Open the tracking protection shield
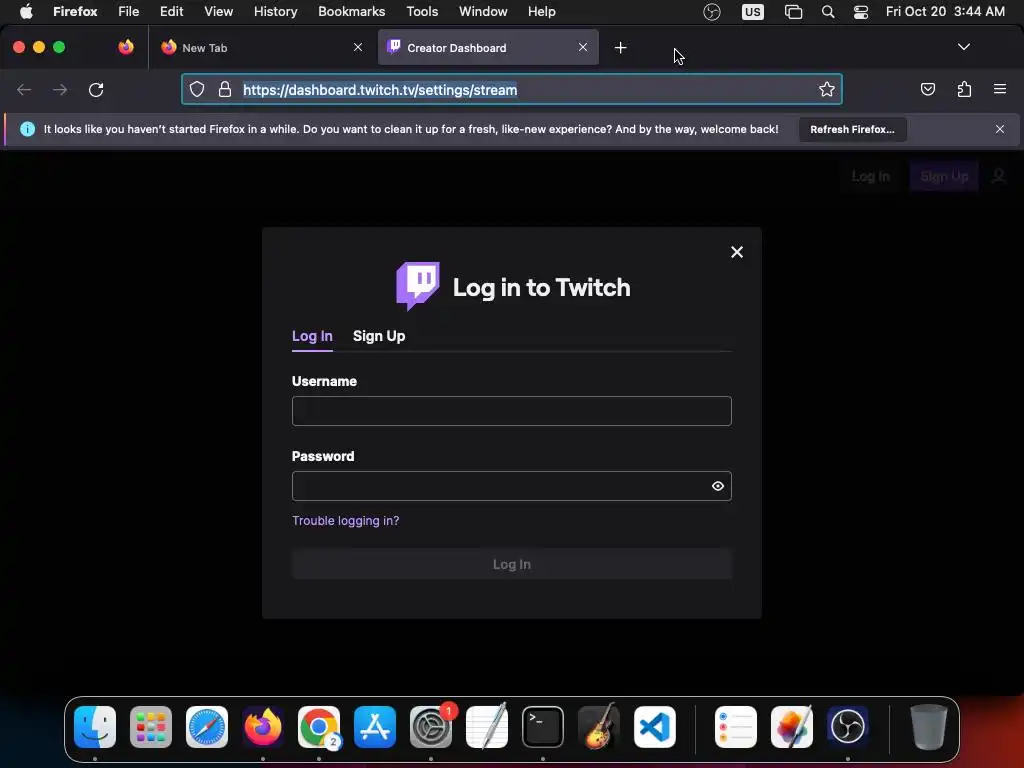1024x768 pixels. pyautogui.click(x=197, y=89)
